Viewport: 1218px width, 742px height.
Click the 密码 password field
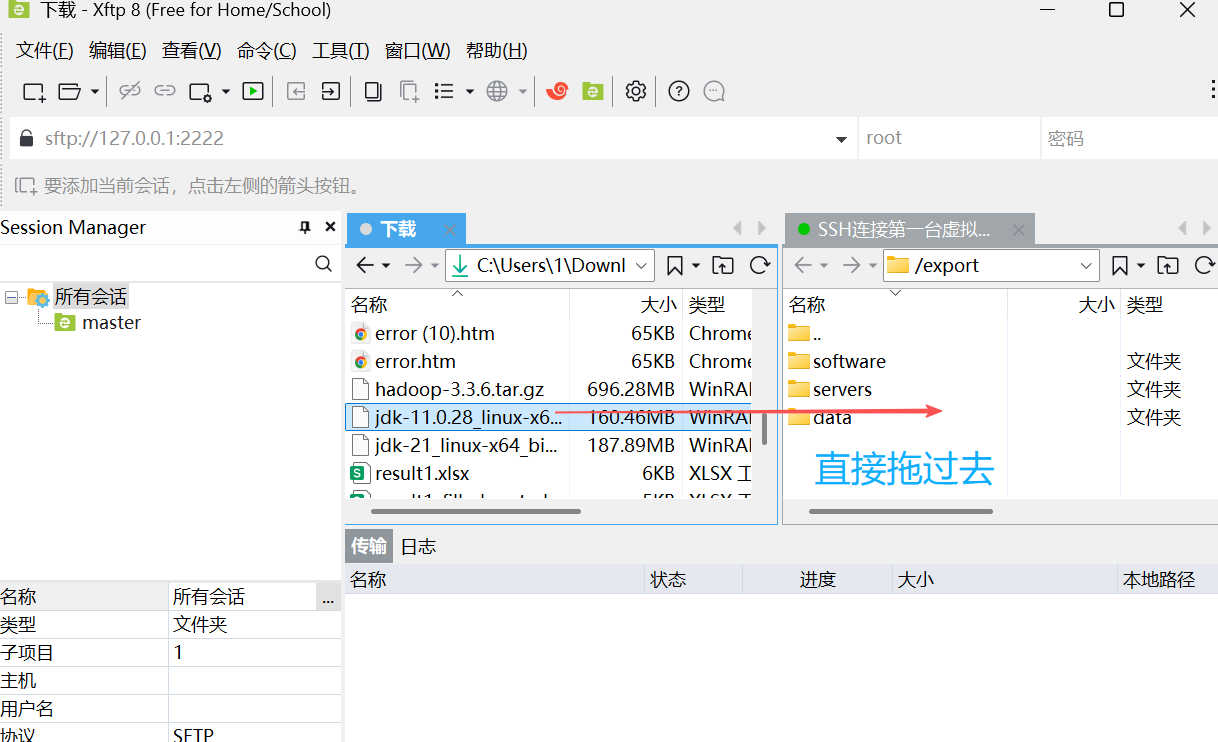[x=1125, y=138]
